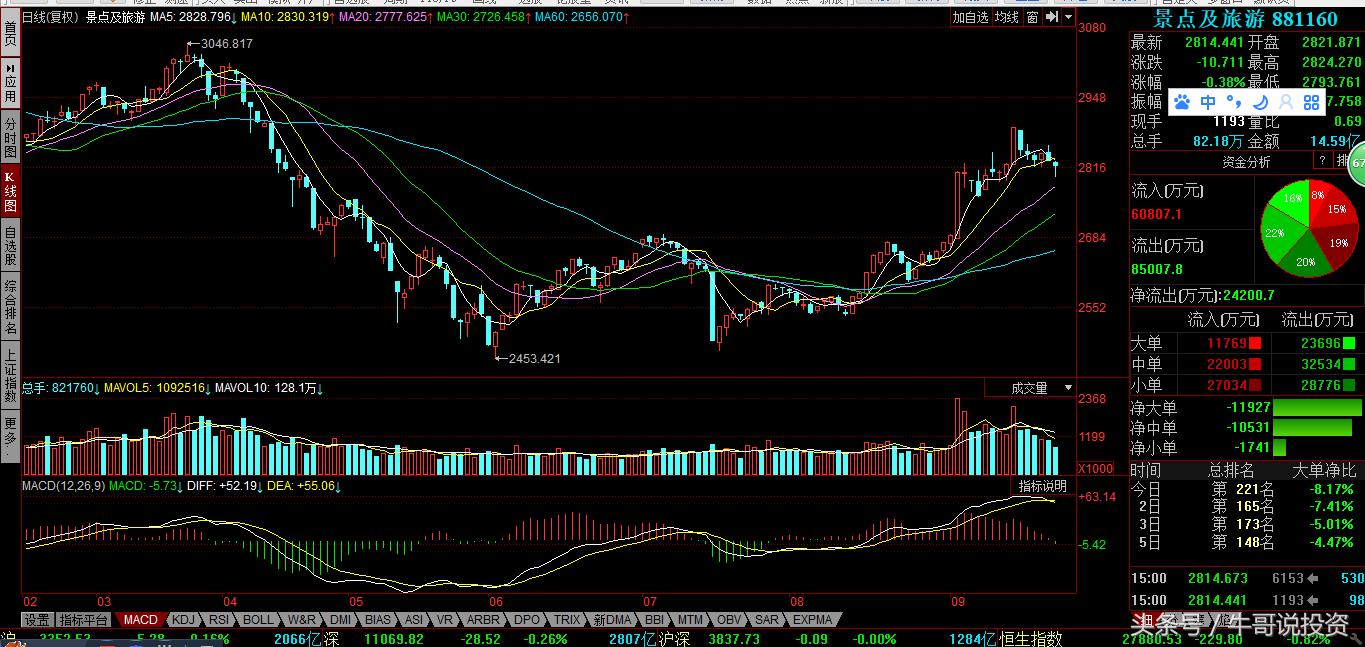Image resolution: width=1365 pixels, height=647 pixels.
Task: Click the 加自选 button
Action: 970,17
